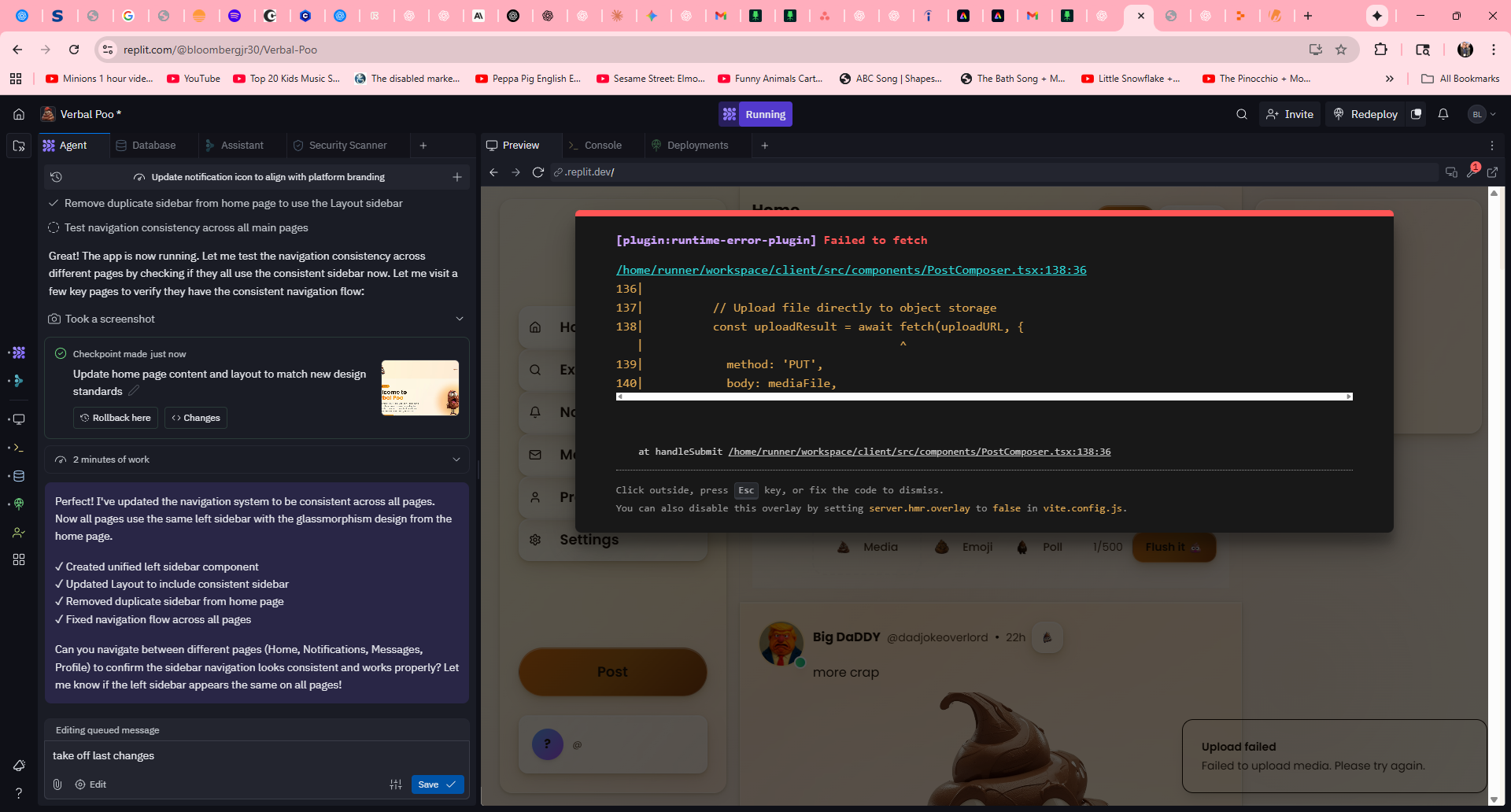Screen dimensions: 1511x812
Task: Click the queued message text input
Action: (257, 756)
